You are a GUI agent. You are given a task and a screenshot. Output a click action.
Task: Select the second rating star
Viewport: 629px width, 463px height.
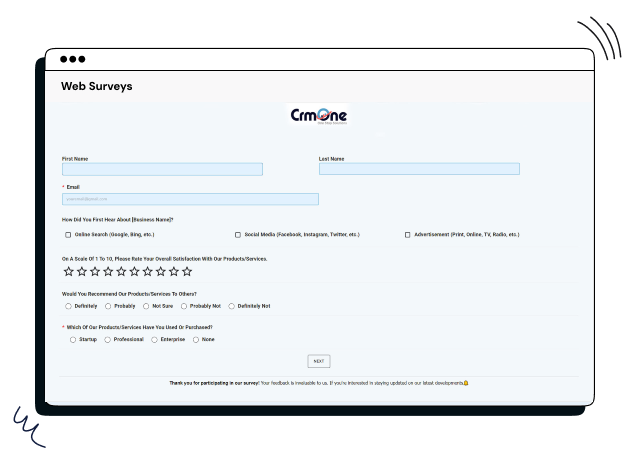82,272
